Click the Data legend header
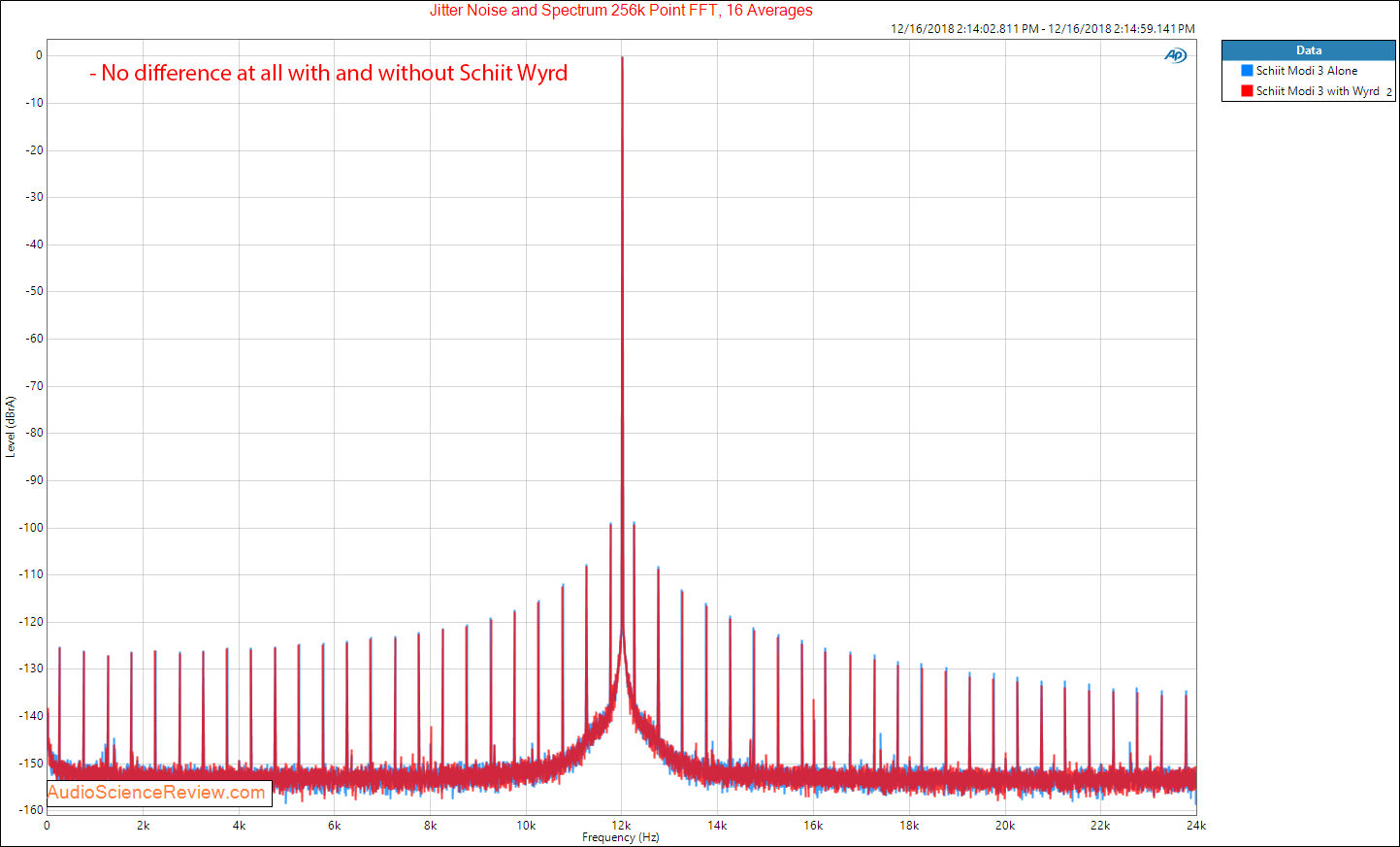This screenshot has height=847, width=1400. pos(1308,50)
